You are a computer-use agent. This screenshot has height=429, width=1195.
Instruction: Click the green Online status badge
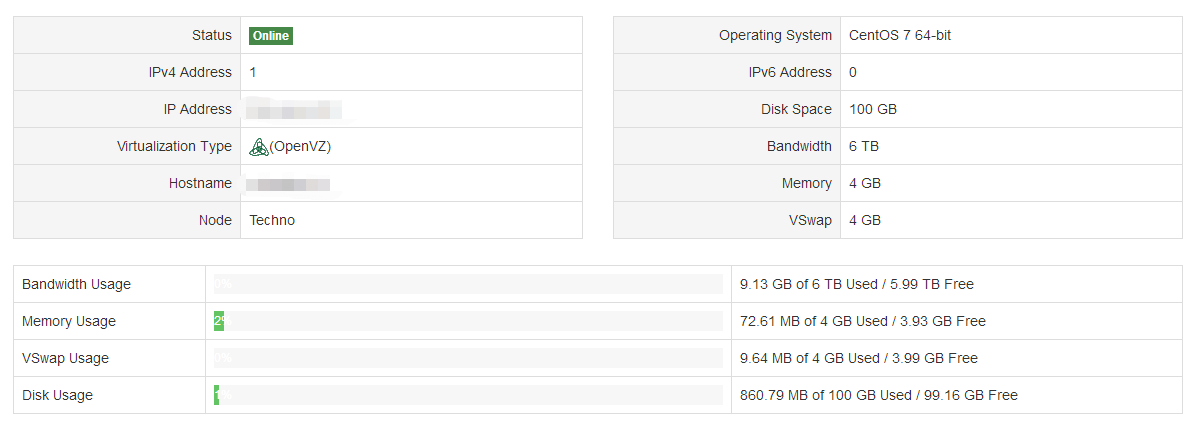[271, 36]
